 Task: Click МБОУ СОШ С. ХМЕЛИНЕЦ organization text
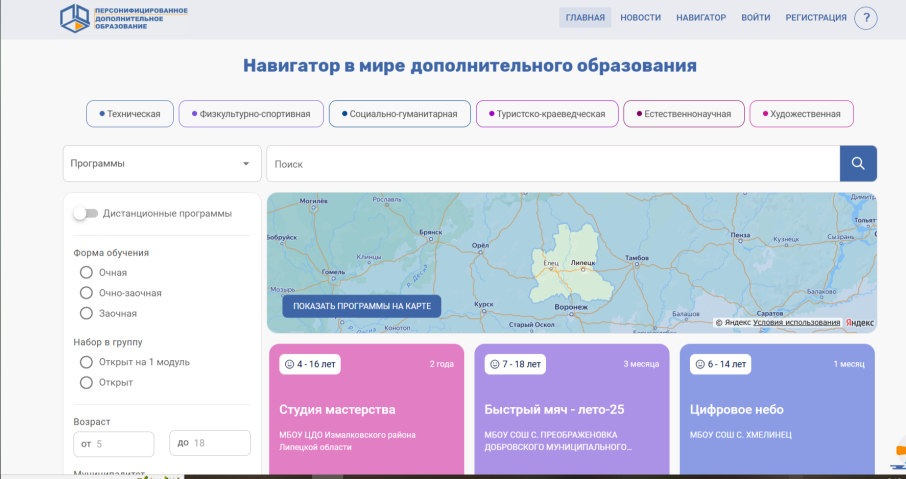741,435
